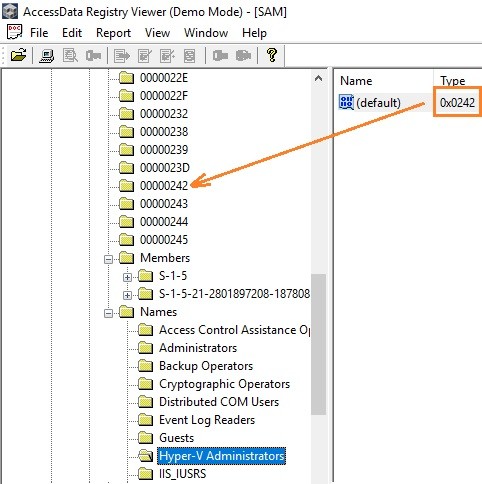Open the Edit menu
The height and width of the screenshot is (484, 482).
[72, 33]
